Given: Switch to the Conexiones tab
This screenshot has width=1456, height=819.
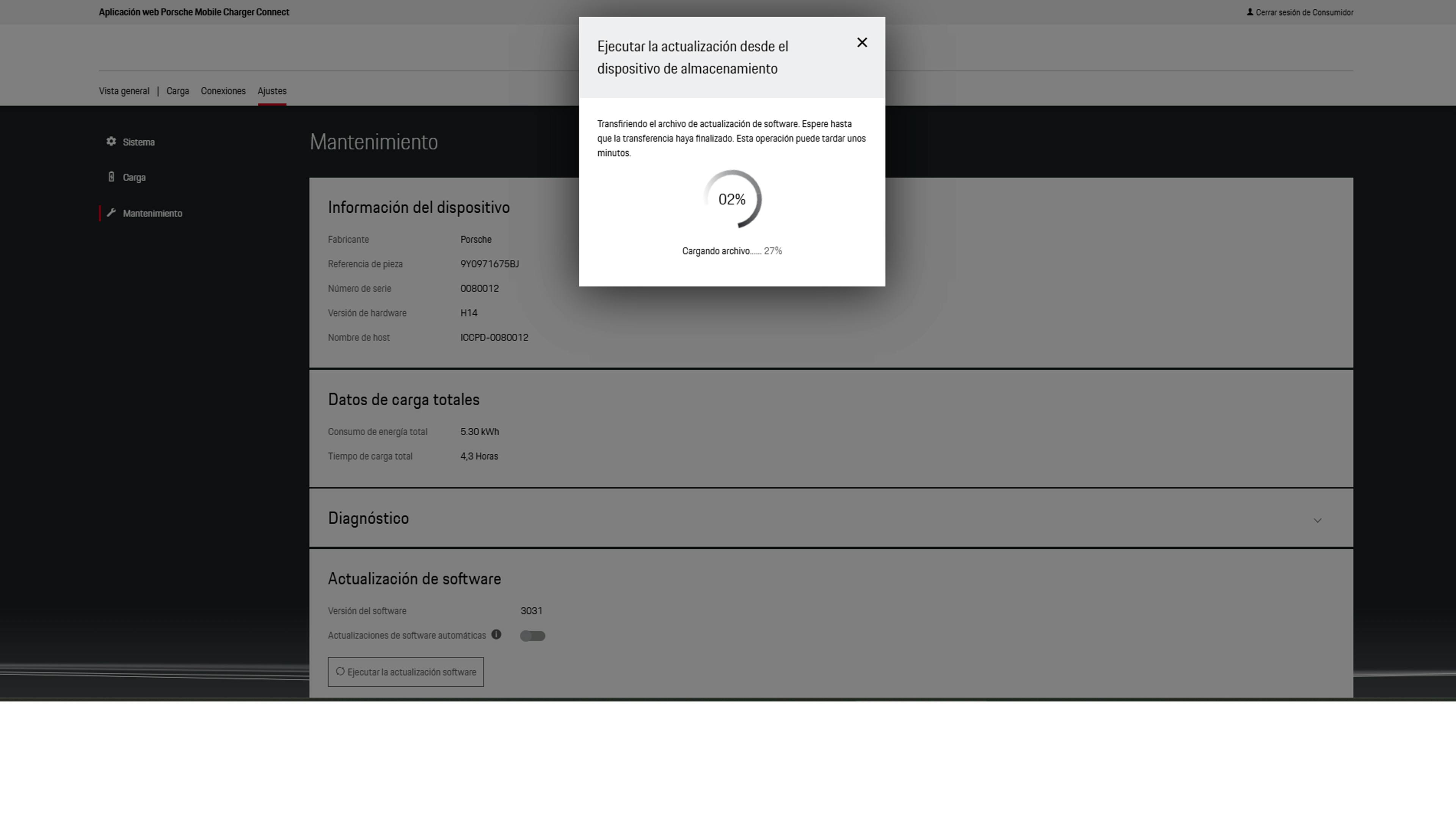Looking at the screenshot, I should 223,91.
